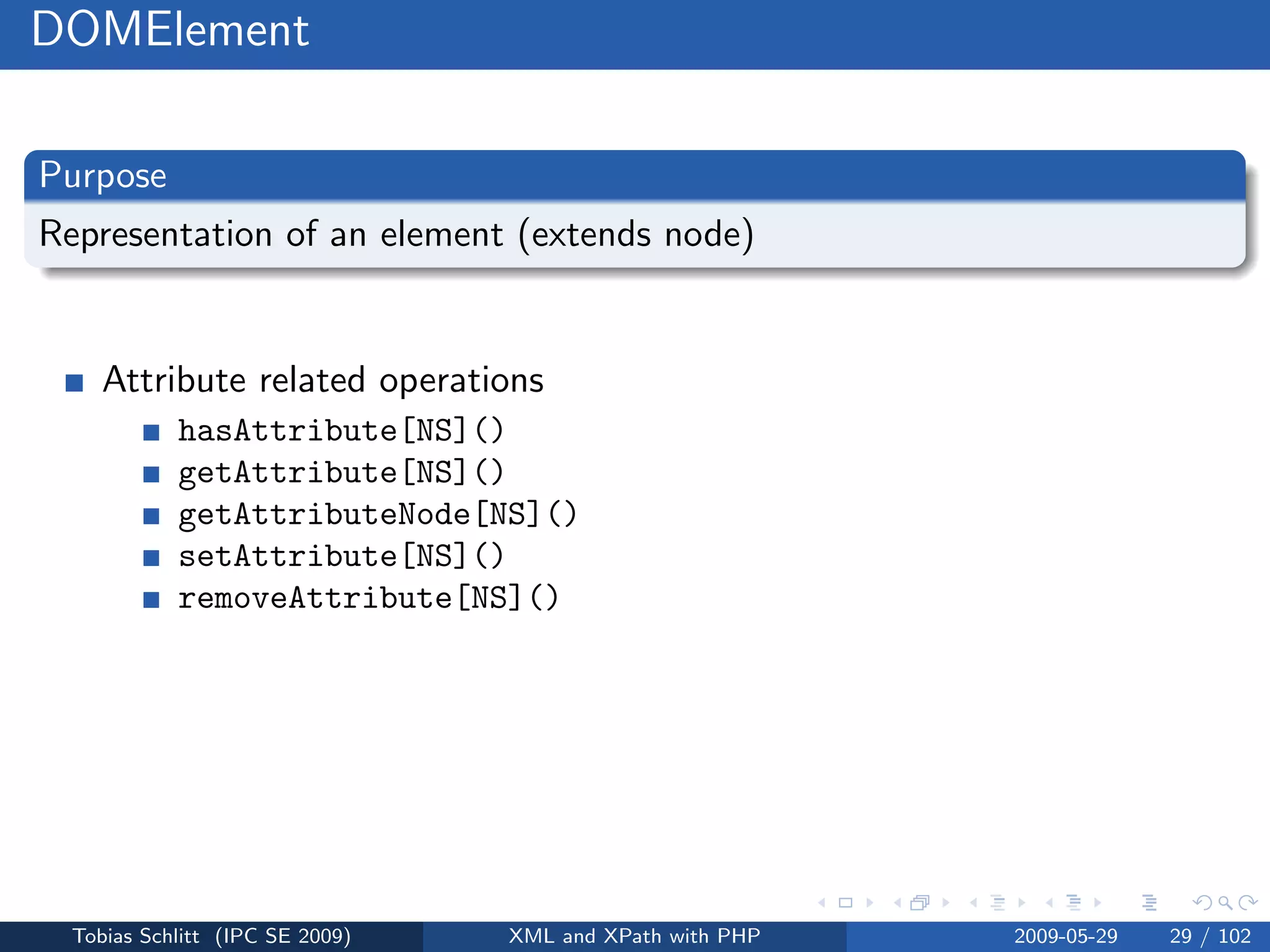Click the go forward curved arrow

click(x=1248, y=903)
